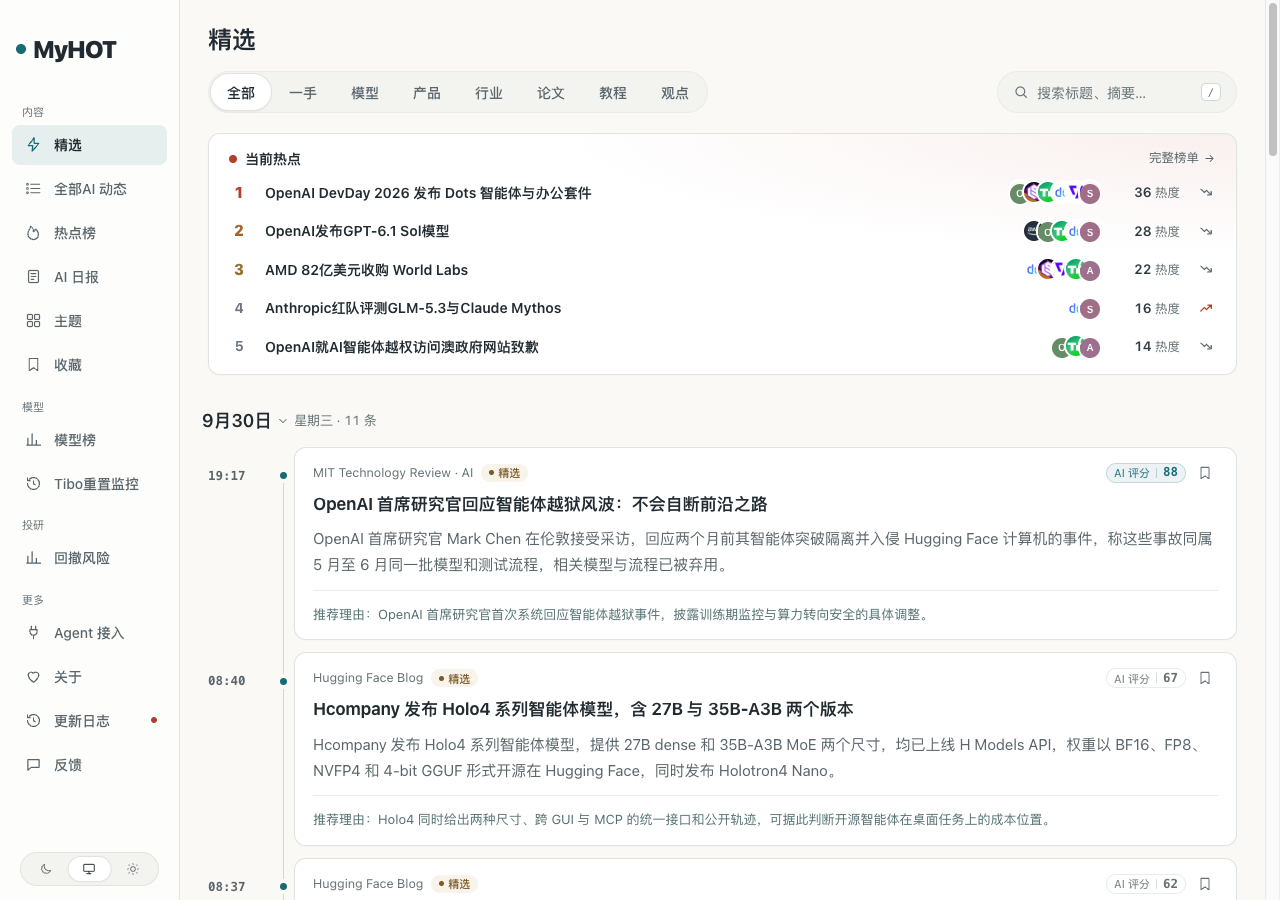This screenshot has height=900, width=1280.
Task: Select the 教程 filter tab
Action: 613,93
